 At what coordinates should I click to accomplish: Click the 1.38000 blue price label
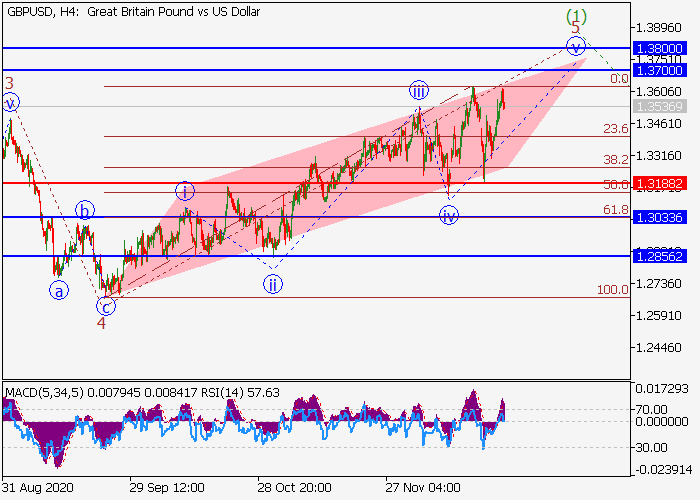tap(660, 48)
